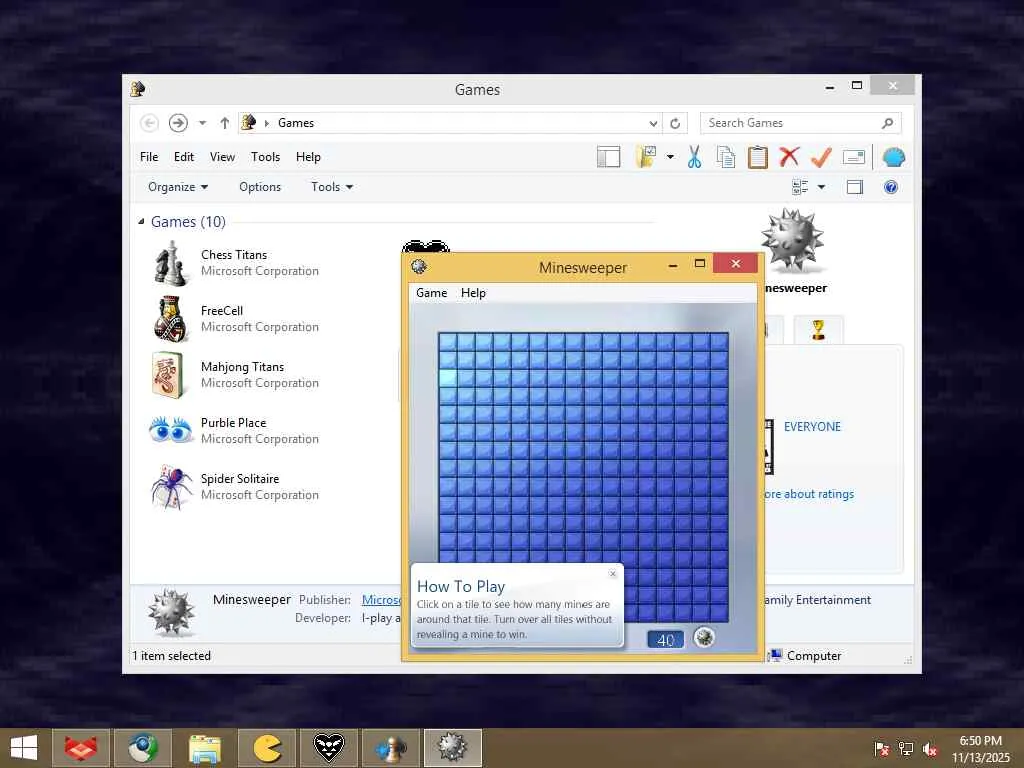Viewport: 1024px width, 768px height.
Task: Click the folder options icon in toolbar
Action: click(646, 157)
